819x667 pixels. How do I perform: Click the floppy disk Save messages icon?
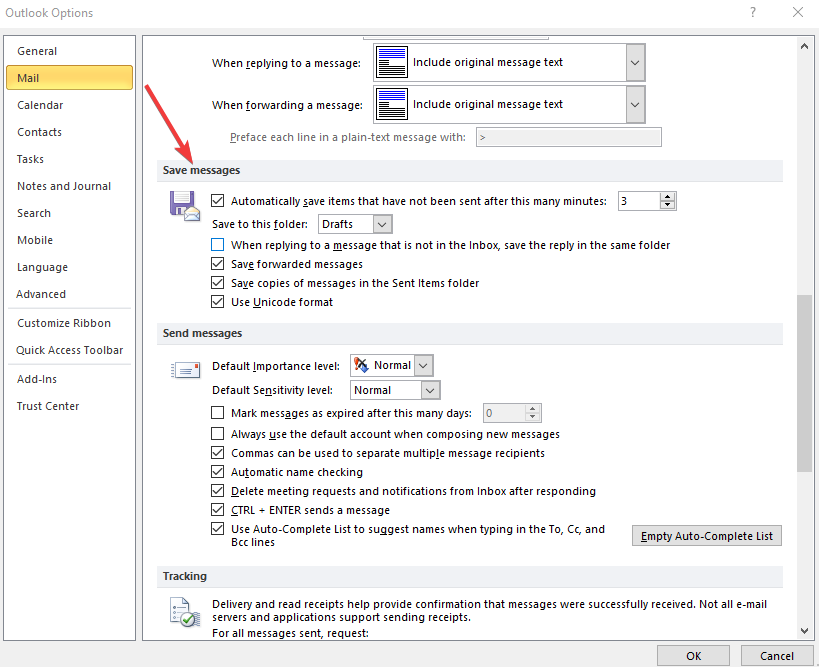pyautogui.click(x=185, y=205)
